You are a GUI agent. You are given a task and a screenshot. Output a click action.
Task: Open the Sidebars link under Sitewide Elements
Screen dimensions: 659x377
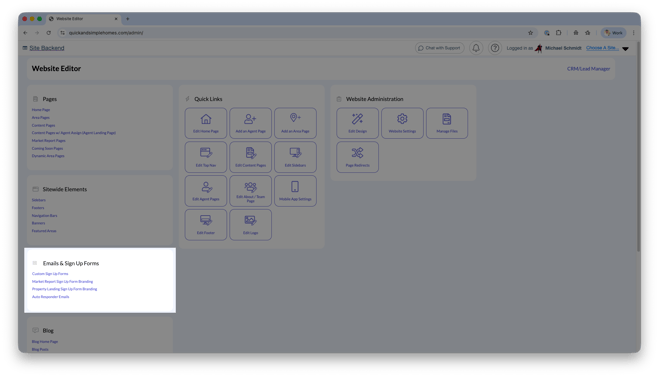(x=39, y=200)
